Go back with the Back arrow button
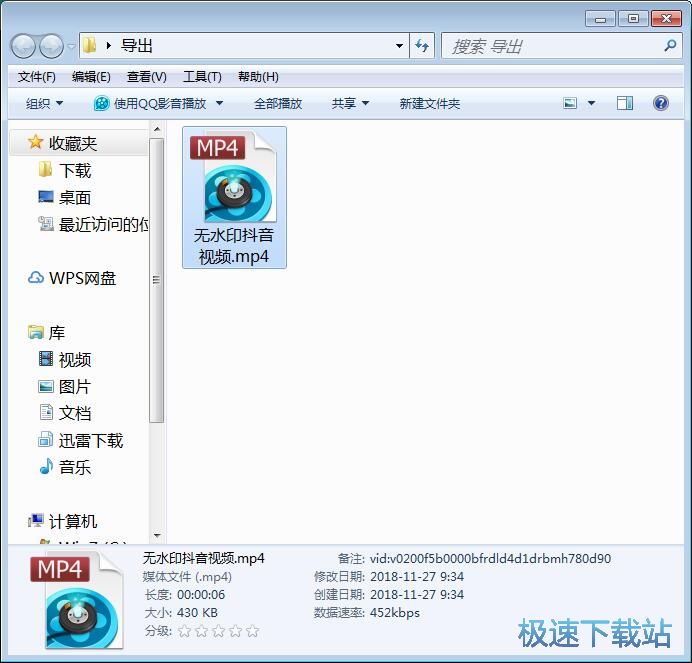 pos(23,46)
